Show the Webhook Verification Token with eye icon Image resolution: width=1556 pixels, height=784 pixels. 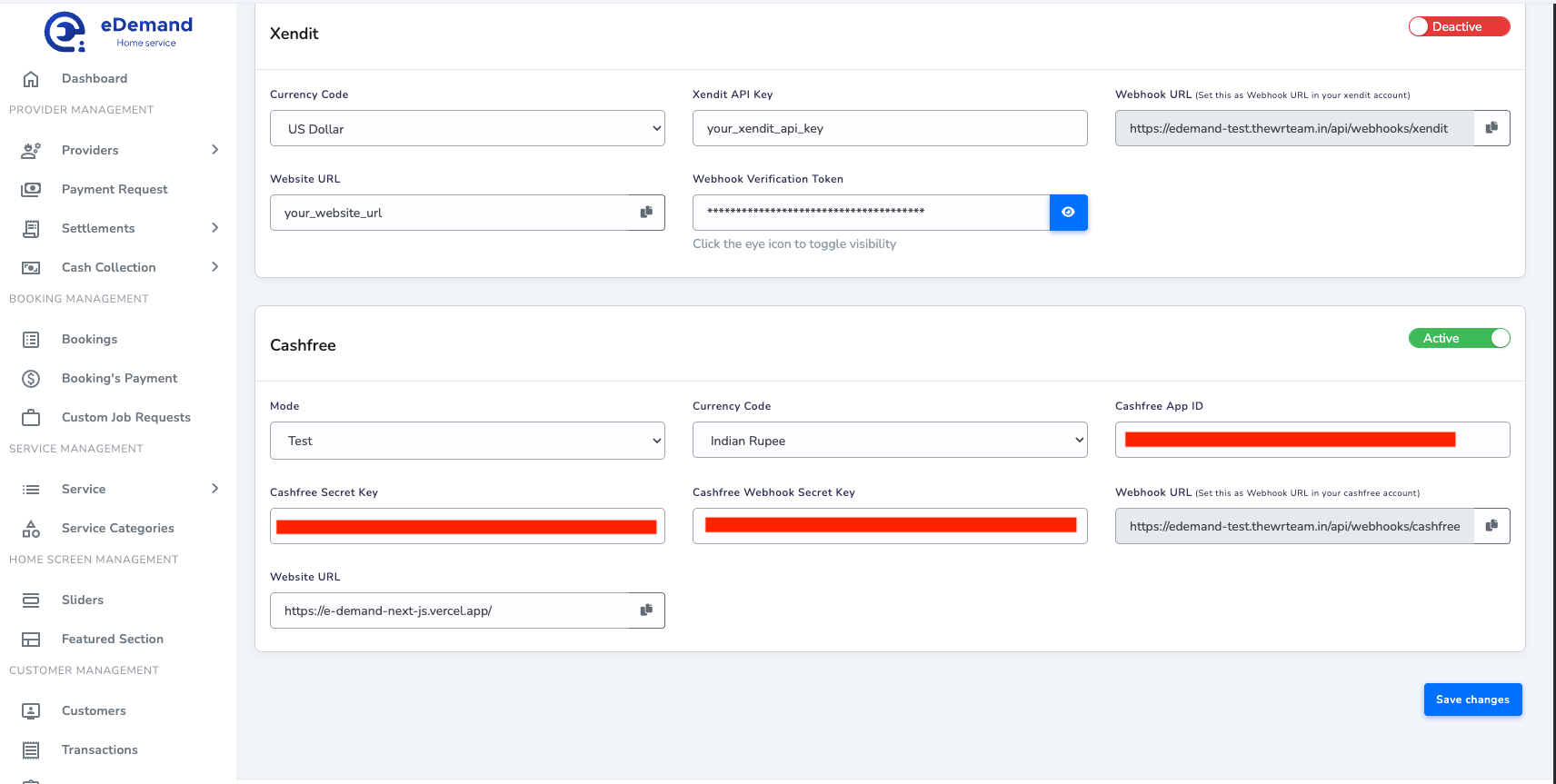(1068, 213)
